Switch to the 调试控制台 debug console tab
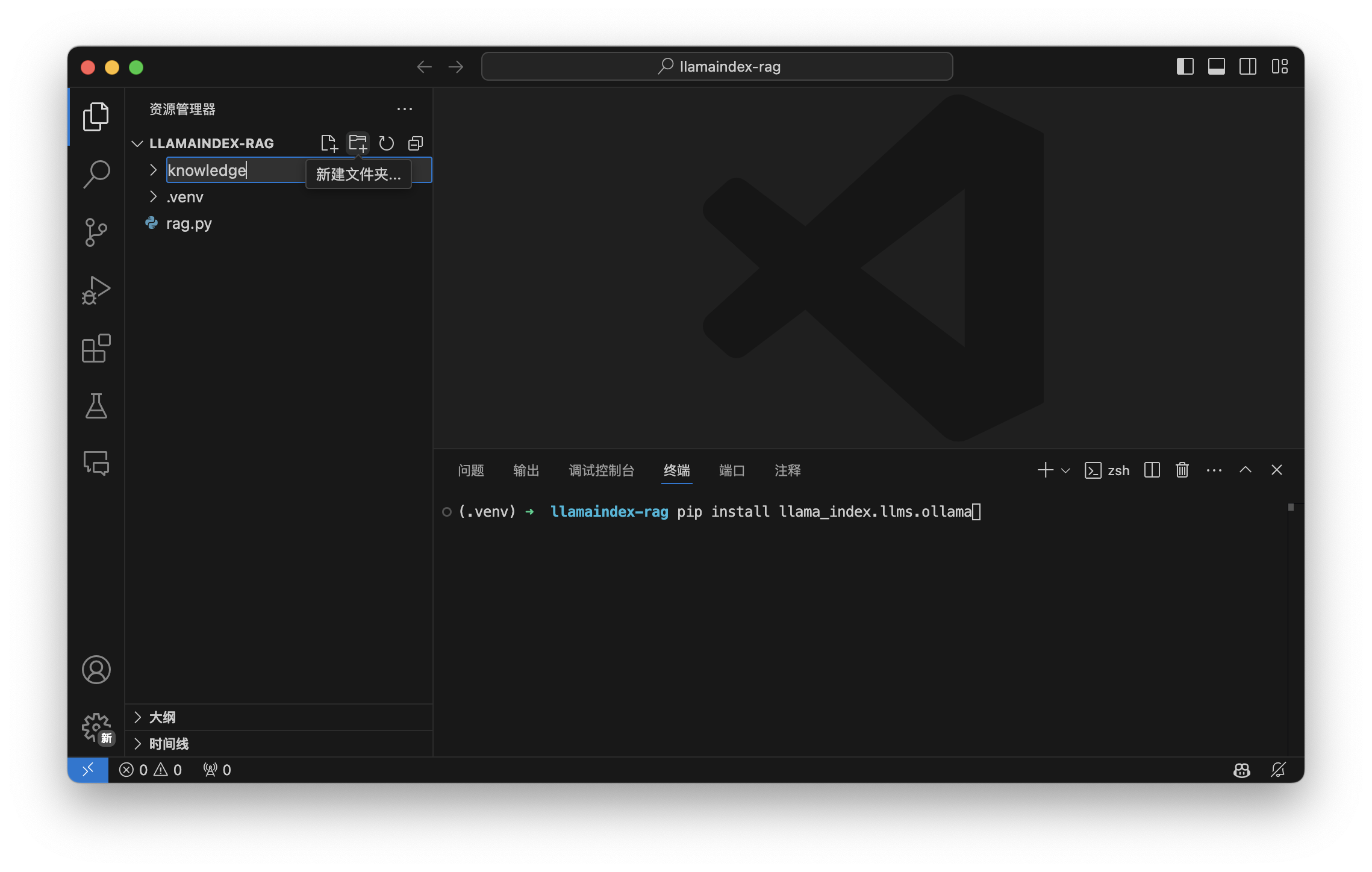Image resolution: width=1372 pixels, height=872 pixels. tap(601, 470)
